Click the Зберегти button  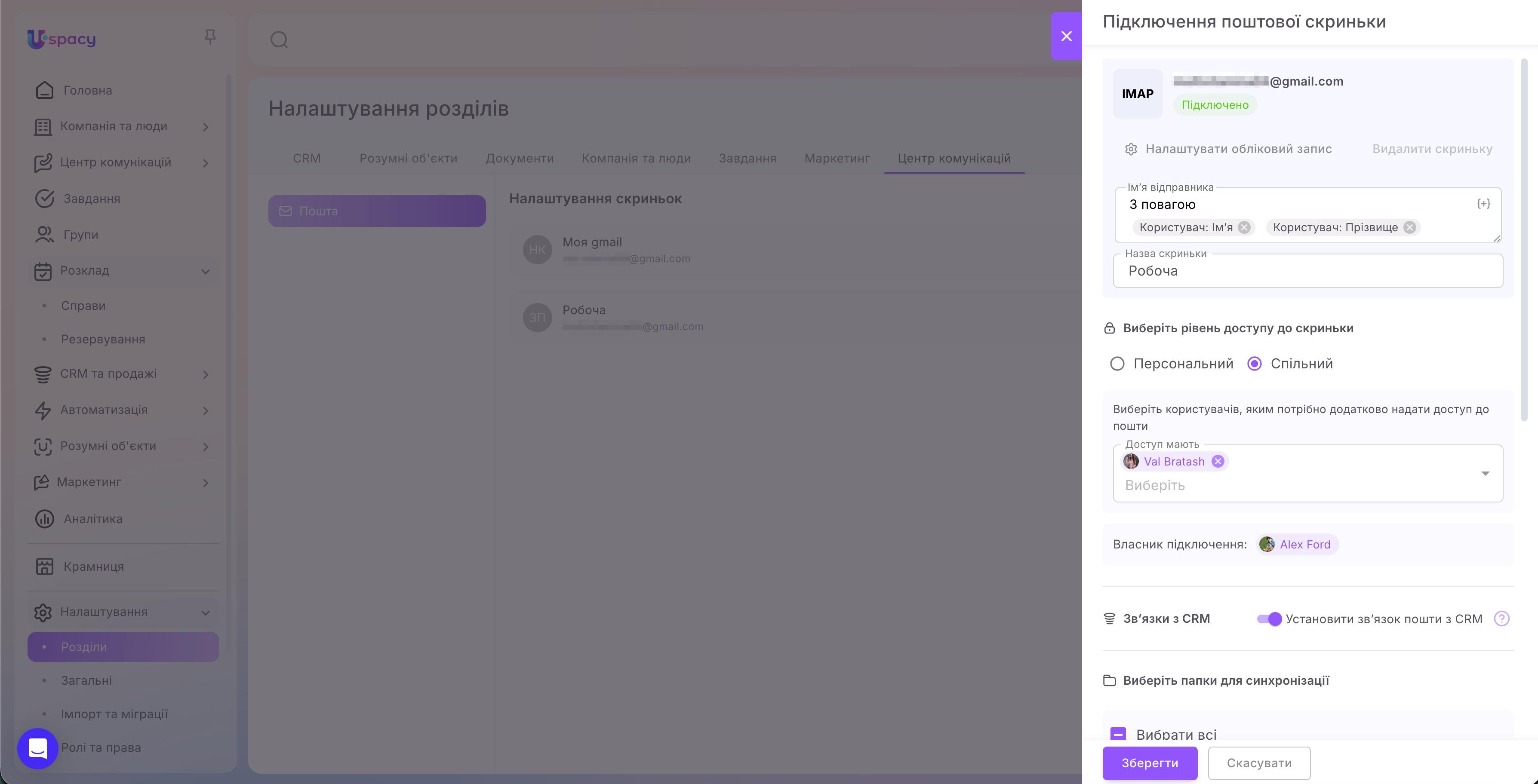click(x=1149, y=763)
